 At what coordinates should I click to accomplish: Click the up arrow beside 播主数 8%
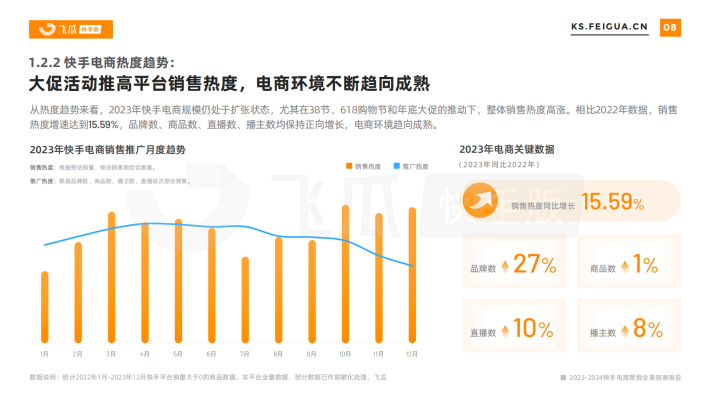tap(625, 331)
